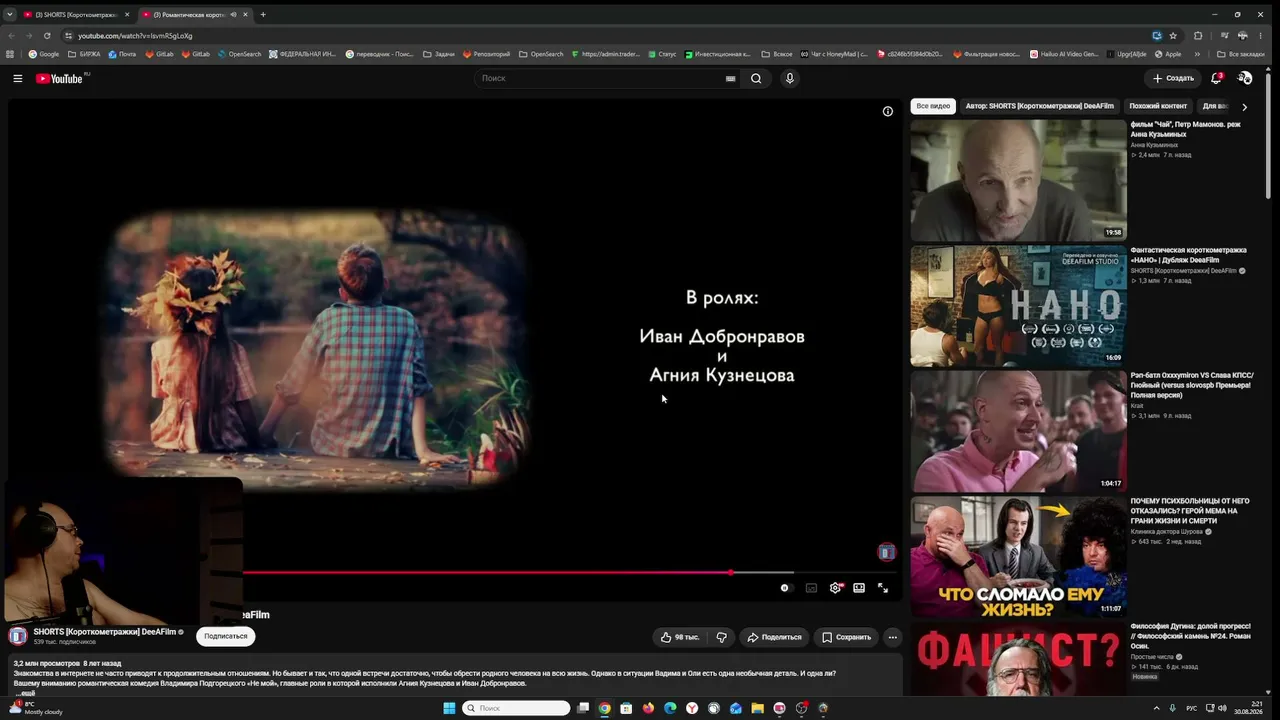Viewport: 1280px width, 720px height.
Task: Click the YouTube search magnifier button
Action: 756,78
